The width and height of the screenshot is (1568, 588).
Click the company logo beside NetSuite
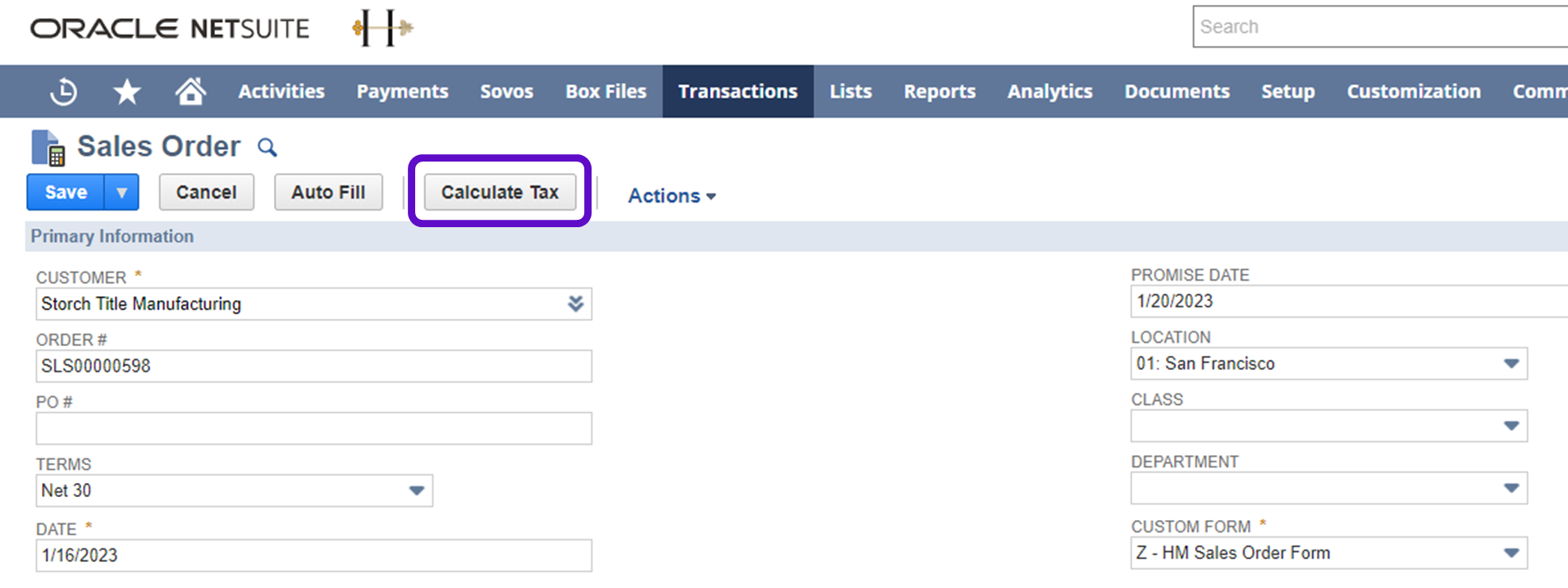point(382,28)
